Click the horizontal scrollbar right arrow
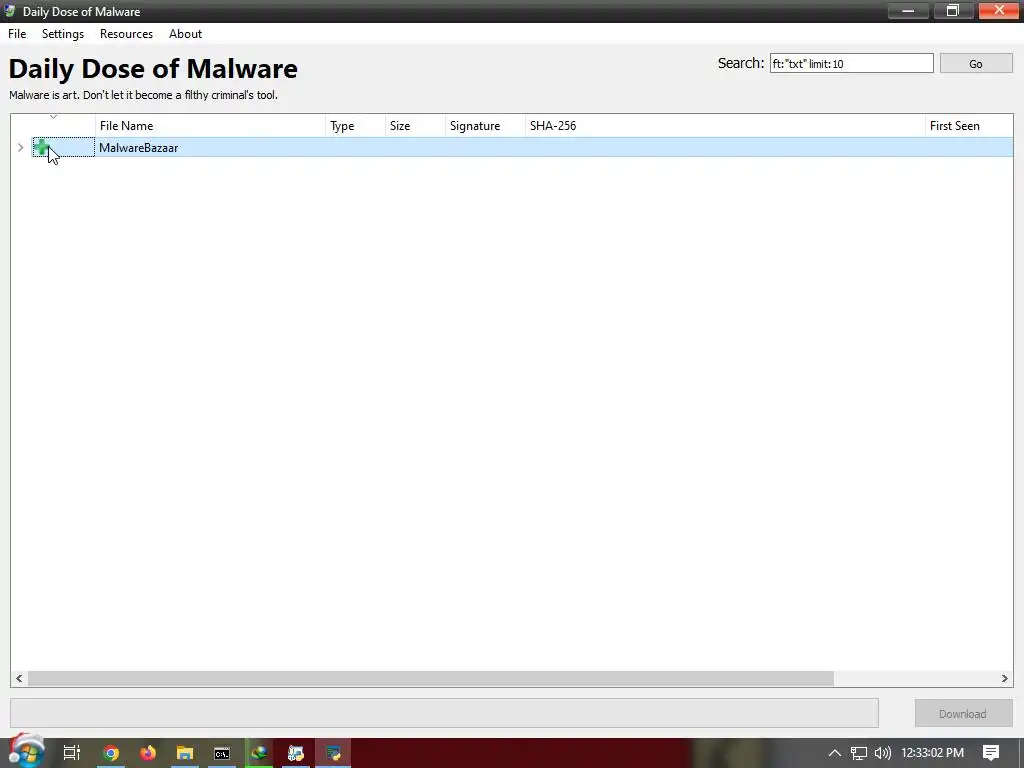1024x768 pixels. tap(1004, 679)
